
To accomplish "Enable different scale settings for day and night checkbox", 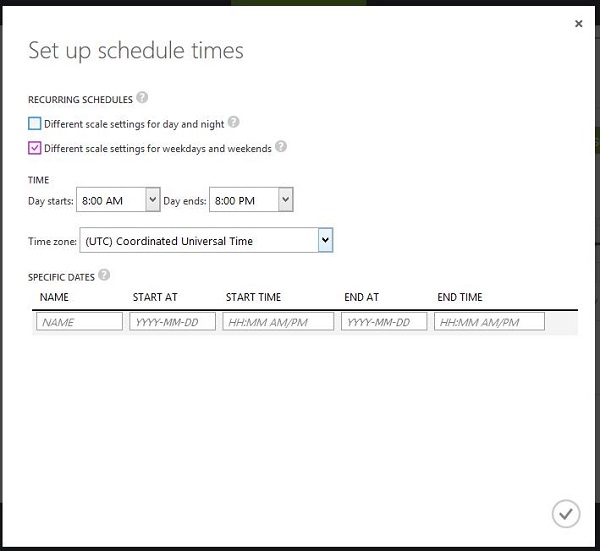I will [x=35, y=123].
